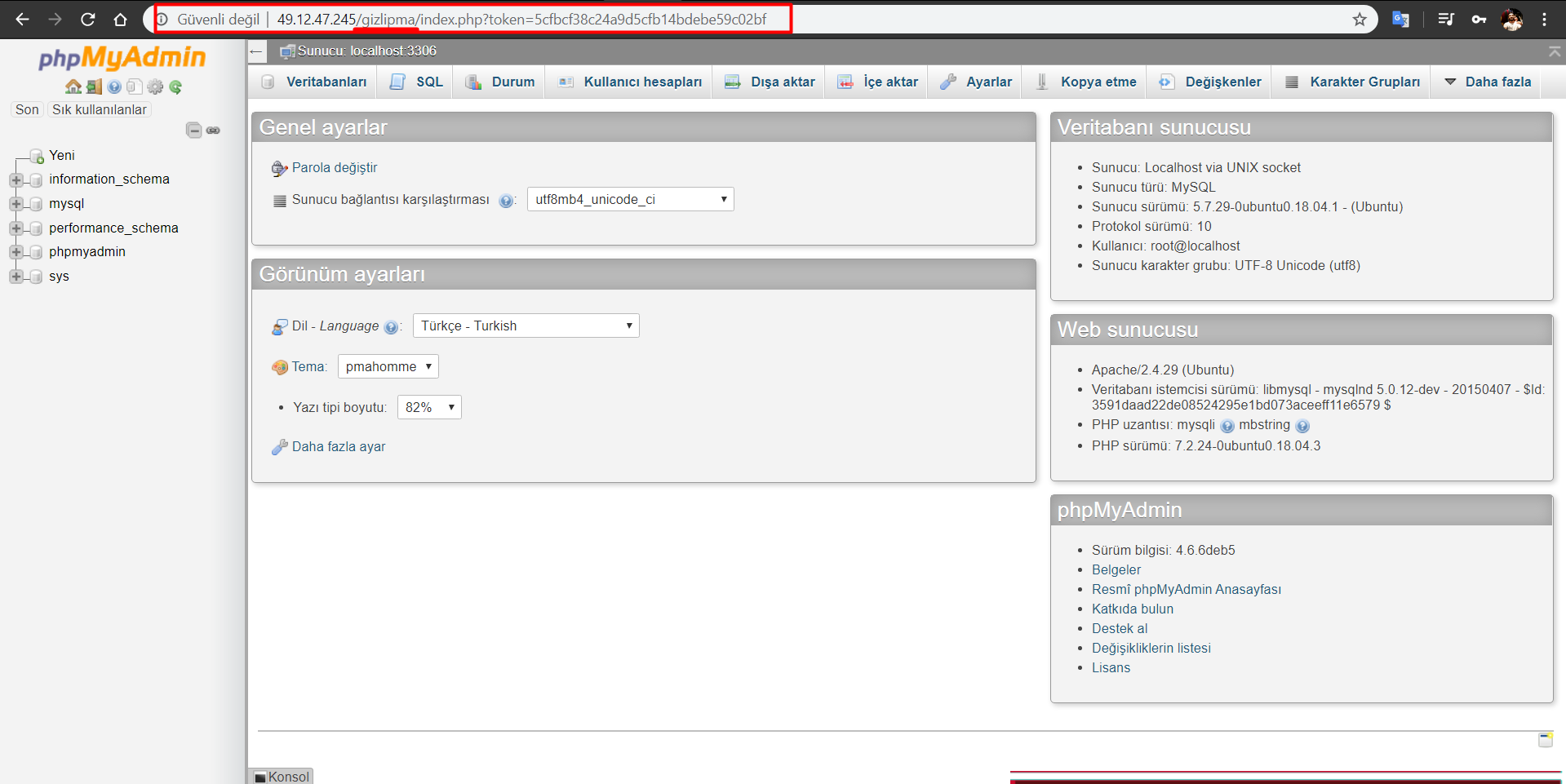Click the phpMyAdmin logo
Screen dimensions: 1566x784
[x=122, y=57]
